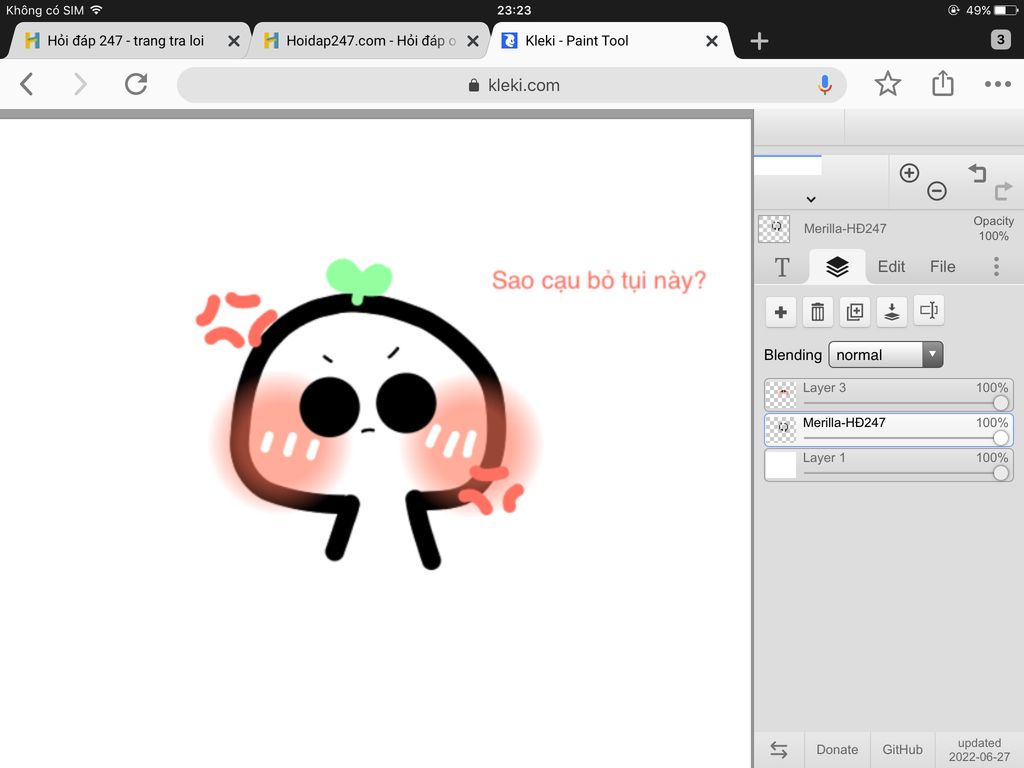Go back to the previous page

[x=26, y=84]
